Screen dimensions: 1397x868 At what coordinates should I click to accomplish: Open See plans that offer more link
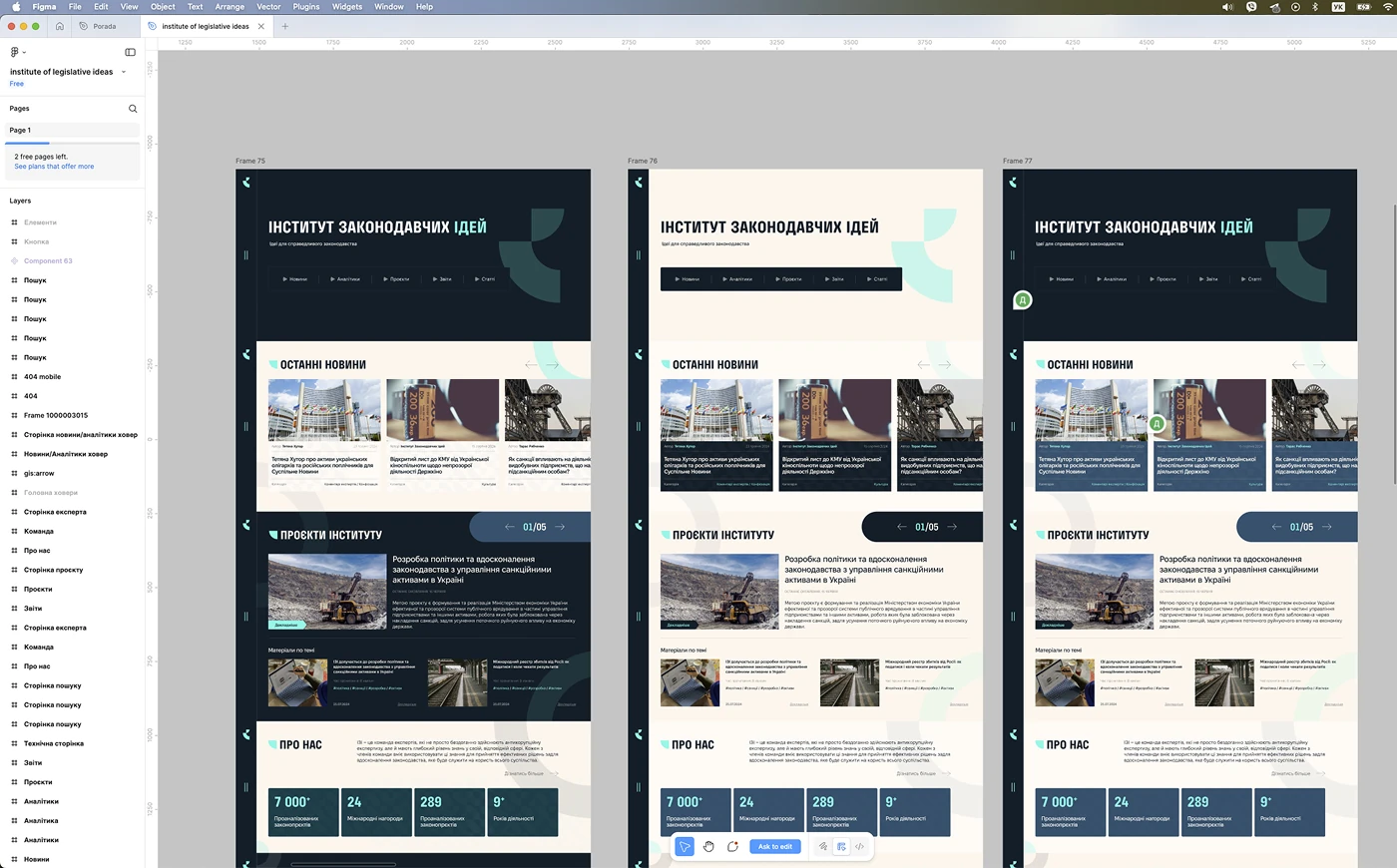(x=54, y=167)
